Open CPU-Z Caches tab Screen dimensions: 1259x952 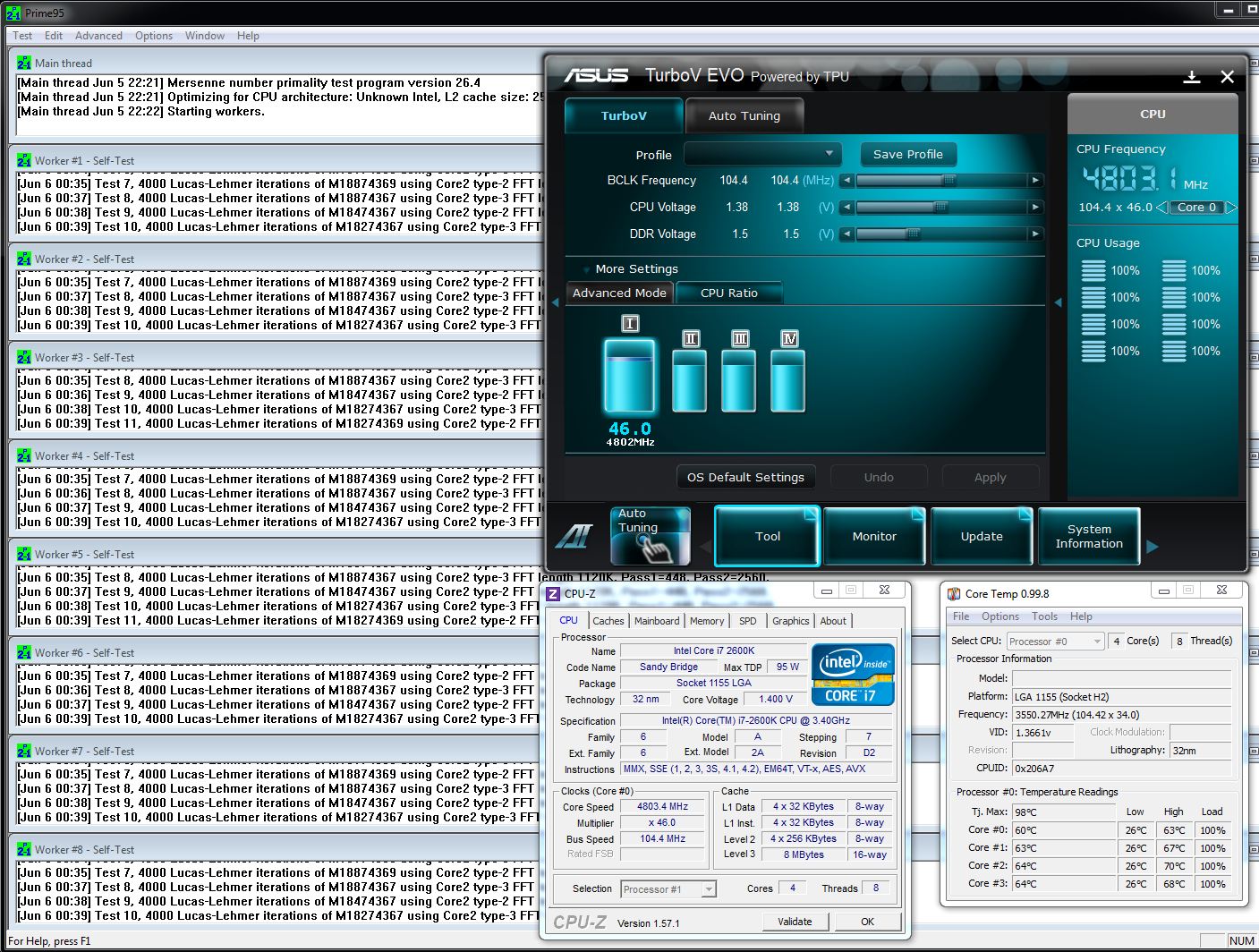[x=608, y=621]
